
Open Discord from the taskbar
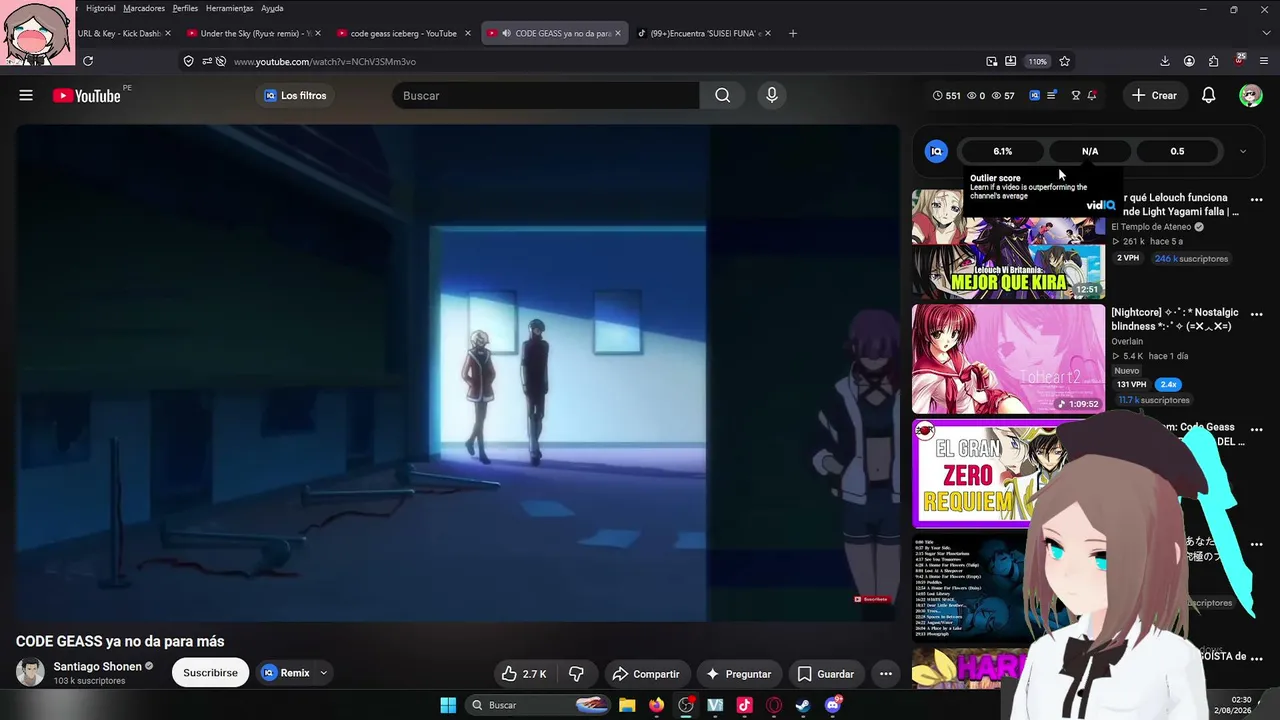833,705
